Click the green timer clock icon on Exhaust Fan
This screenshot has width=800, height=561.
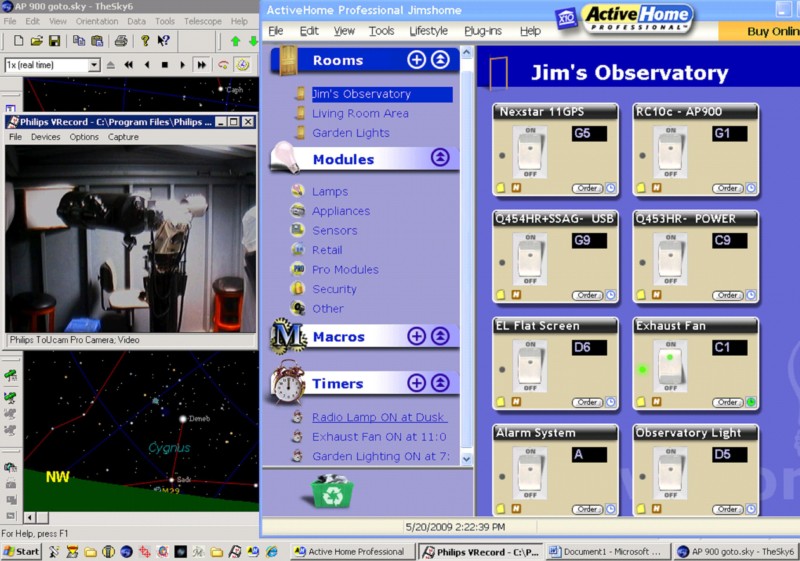pos(751,402)
